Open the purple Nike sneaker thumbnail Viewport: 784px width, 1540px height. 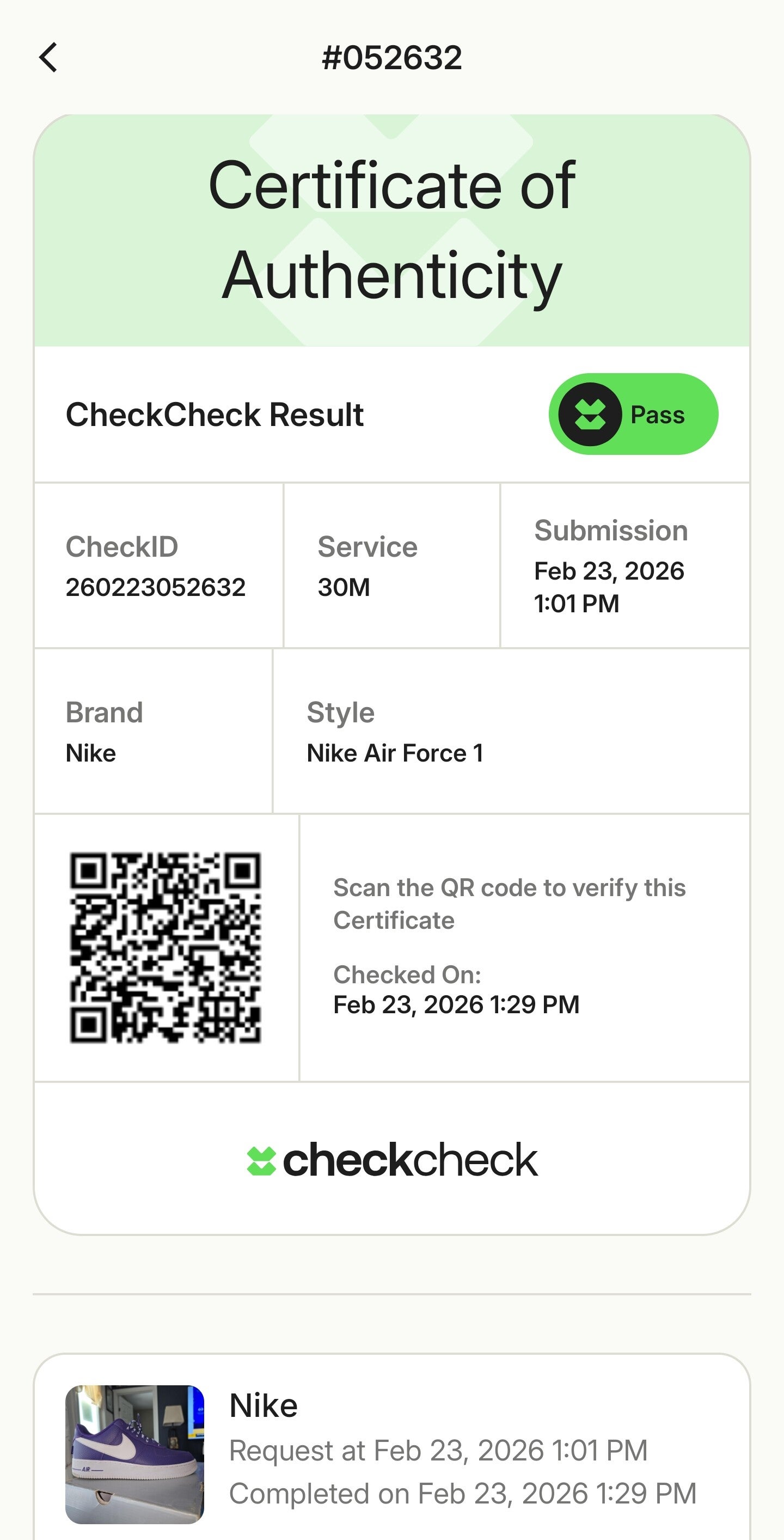tap(134, 1454)
